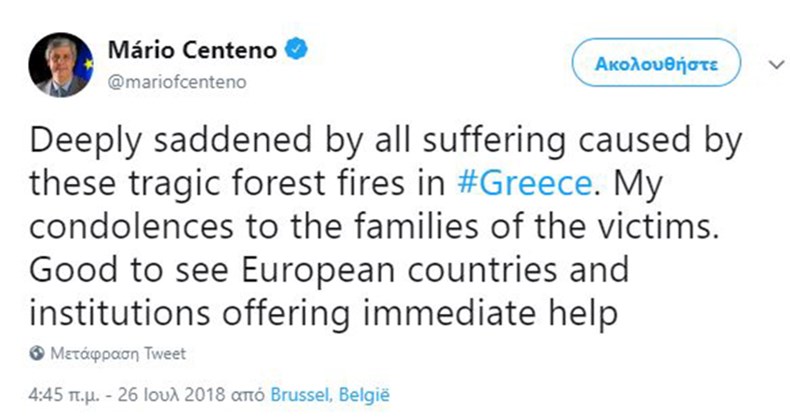Image resolution: width=790 pixels, height=420 pixels.
Task: Click the blue verified badge
Action: (297, 46)
